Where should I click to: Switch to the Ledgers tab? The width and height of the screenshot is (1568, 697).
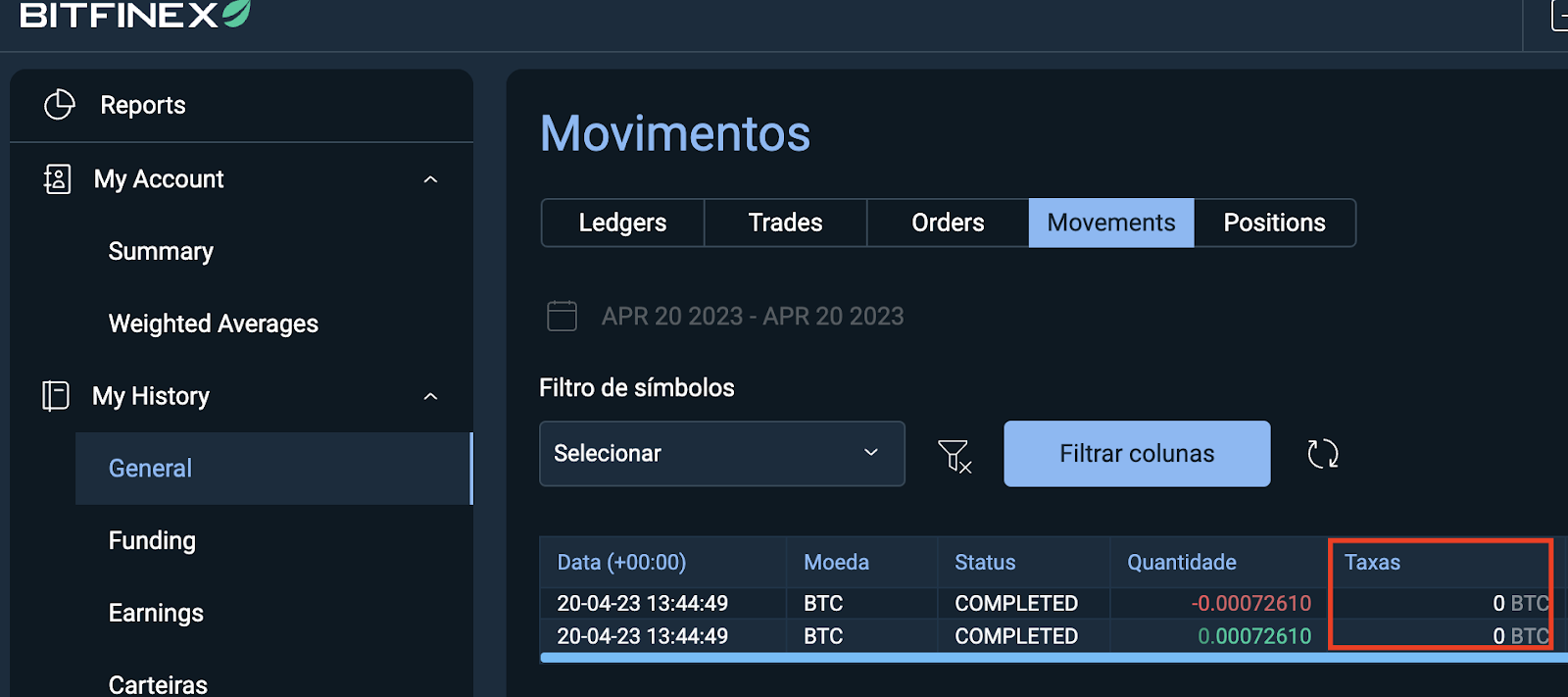(622, 223)
